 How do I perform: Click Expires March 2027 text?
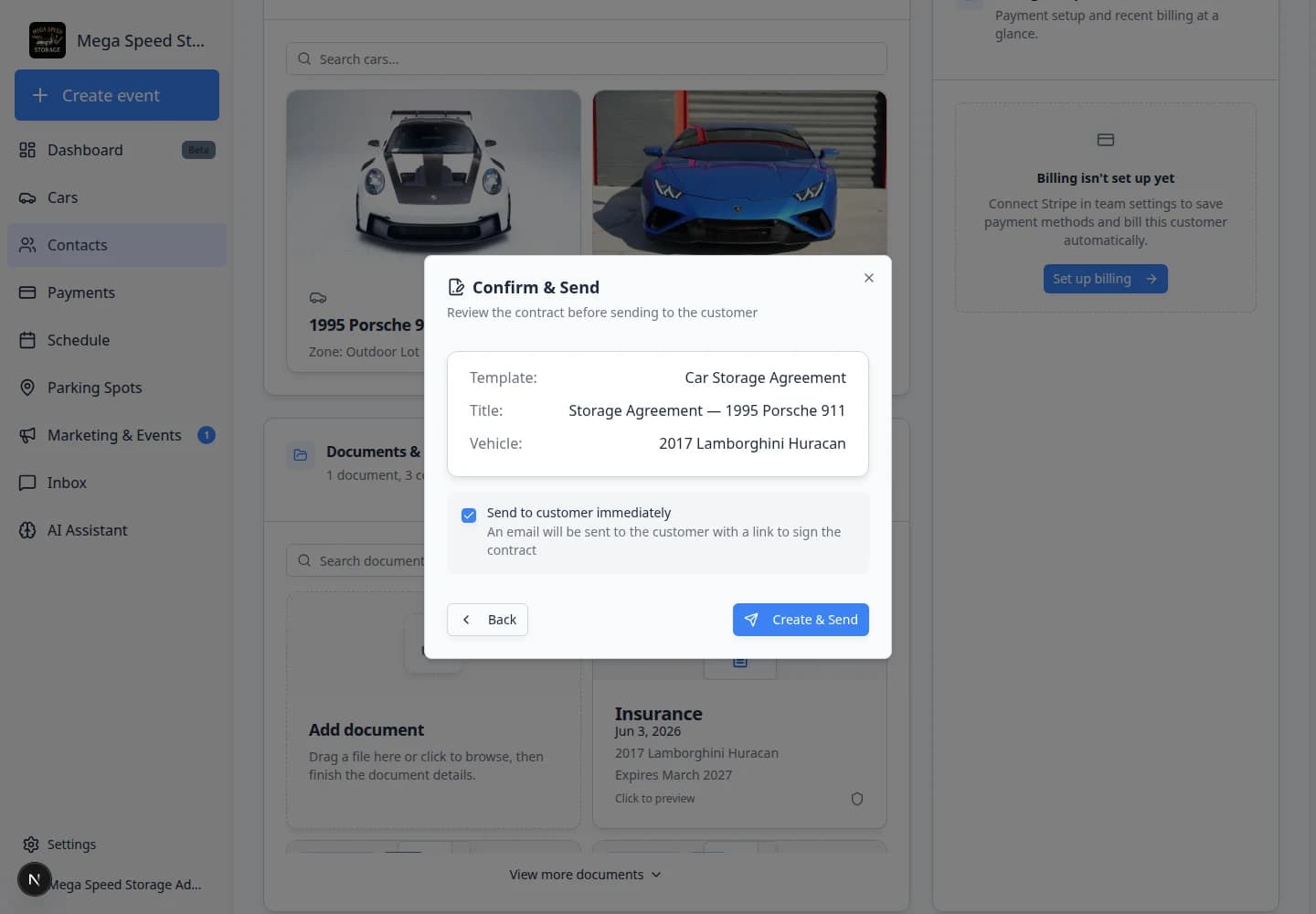point(674,775)
